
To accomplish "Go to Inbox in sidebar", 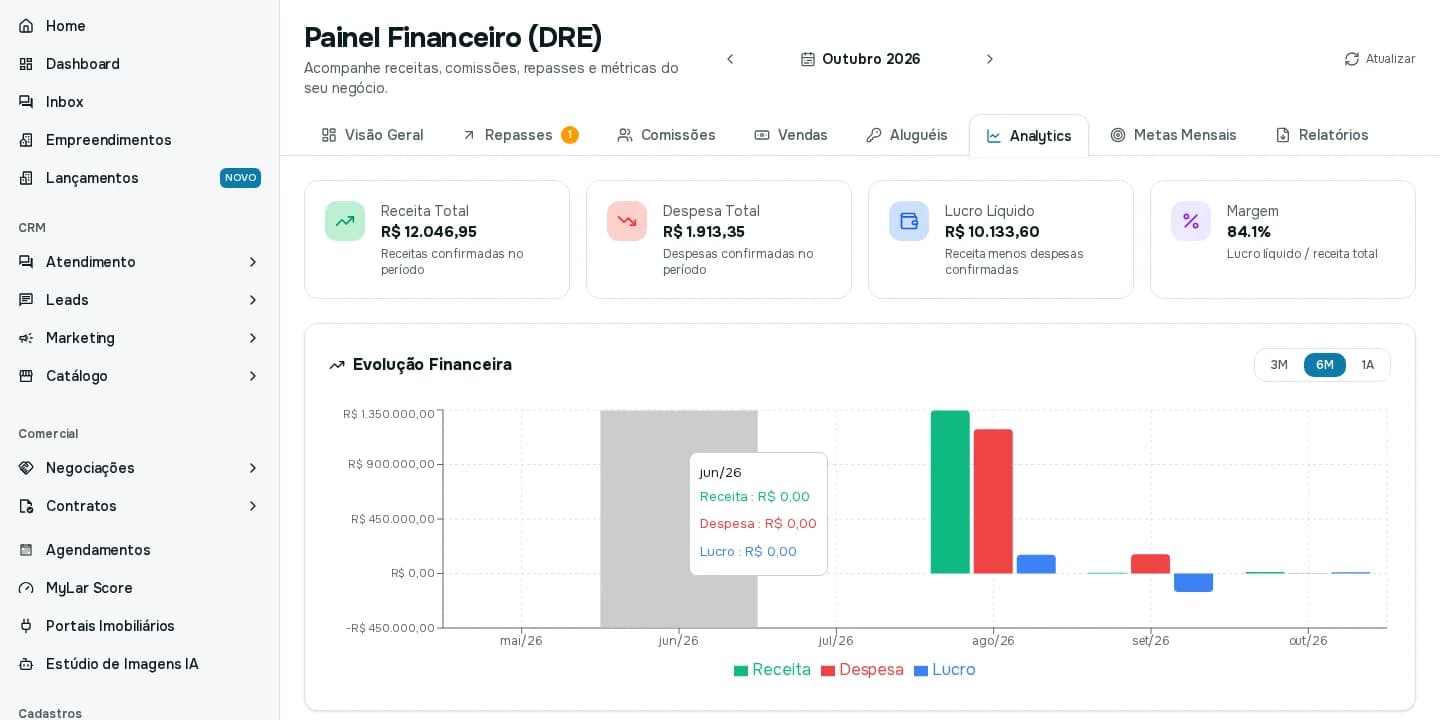I will [139, 102].
